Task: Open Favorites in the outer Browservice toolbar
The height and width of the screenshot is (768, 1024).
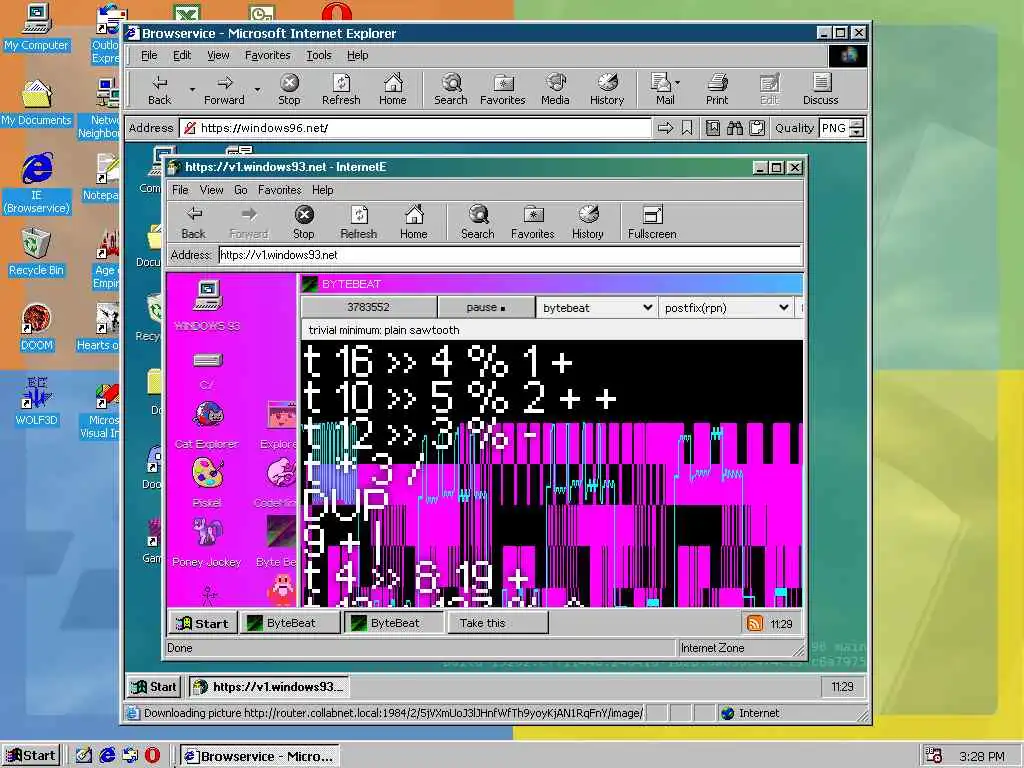Action: (502, 89)
